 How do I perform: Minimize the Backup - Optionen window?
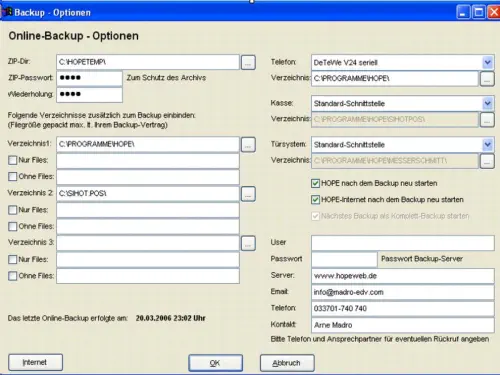[x=463, y=12]
